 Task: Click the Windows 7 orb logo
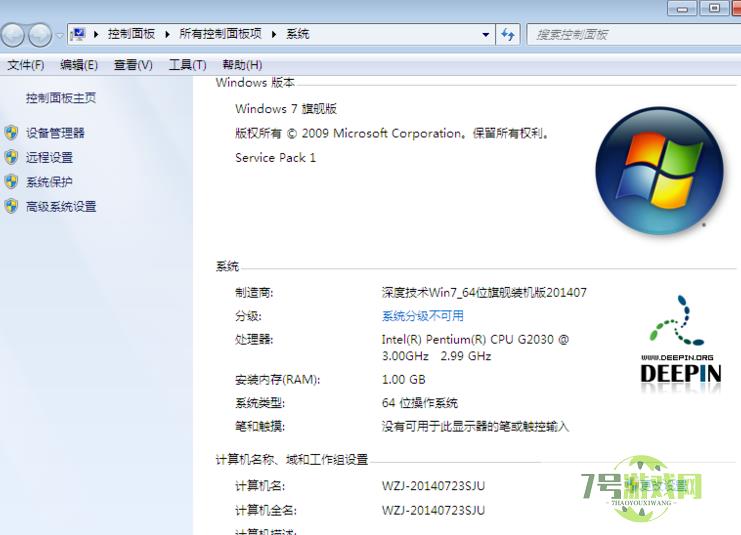(x=659, y=171)
